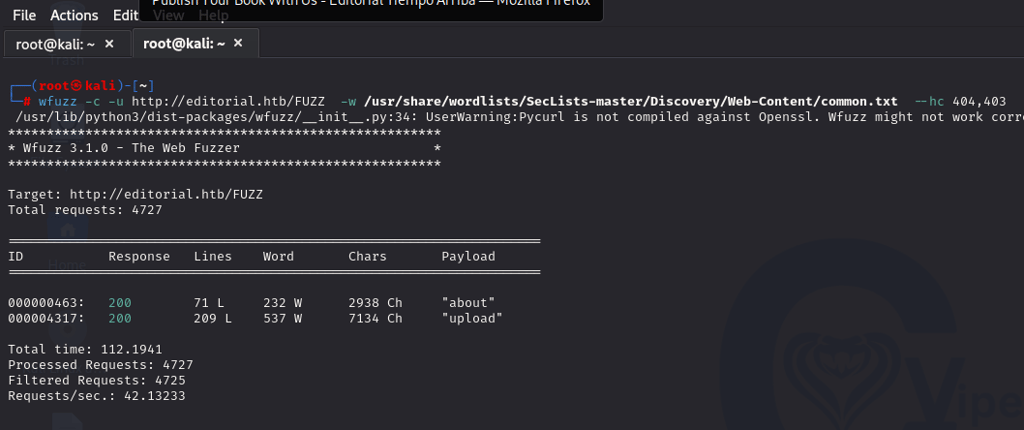Viewport: 1024px width, 430px height.
Task: Click the 200 response for upload
Action: (x=120, y=318)
